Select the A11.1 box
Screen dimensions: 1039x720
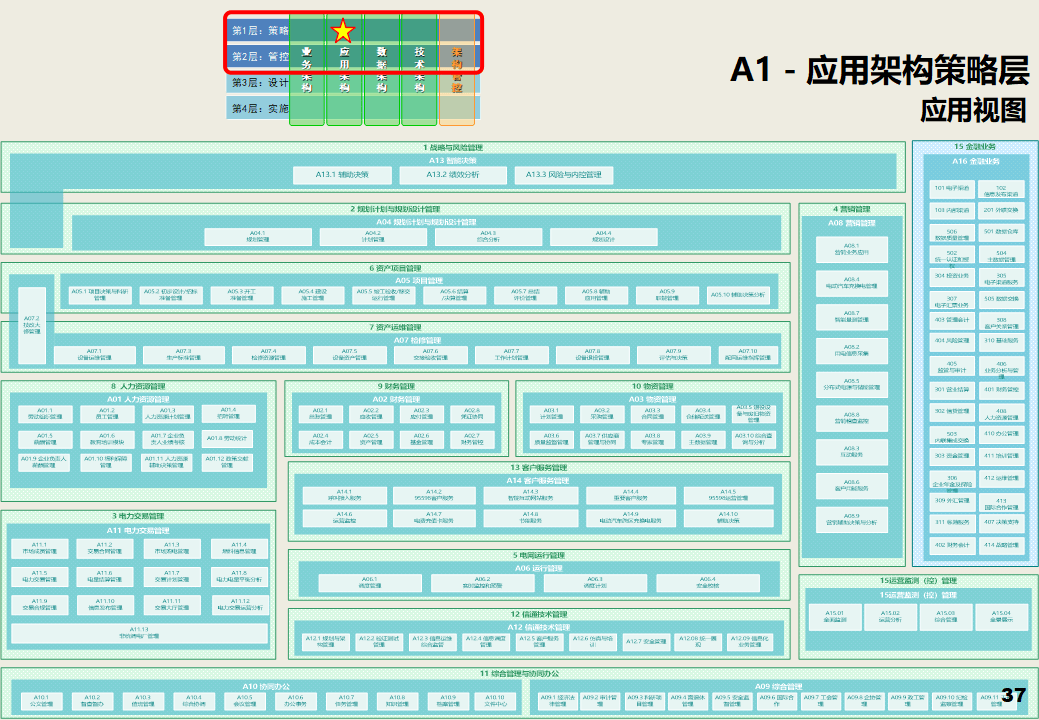[40, 548]
